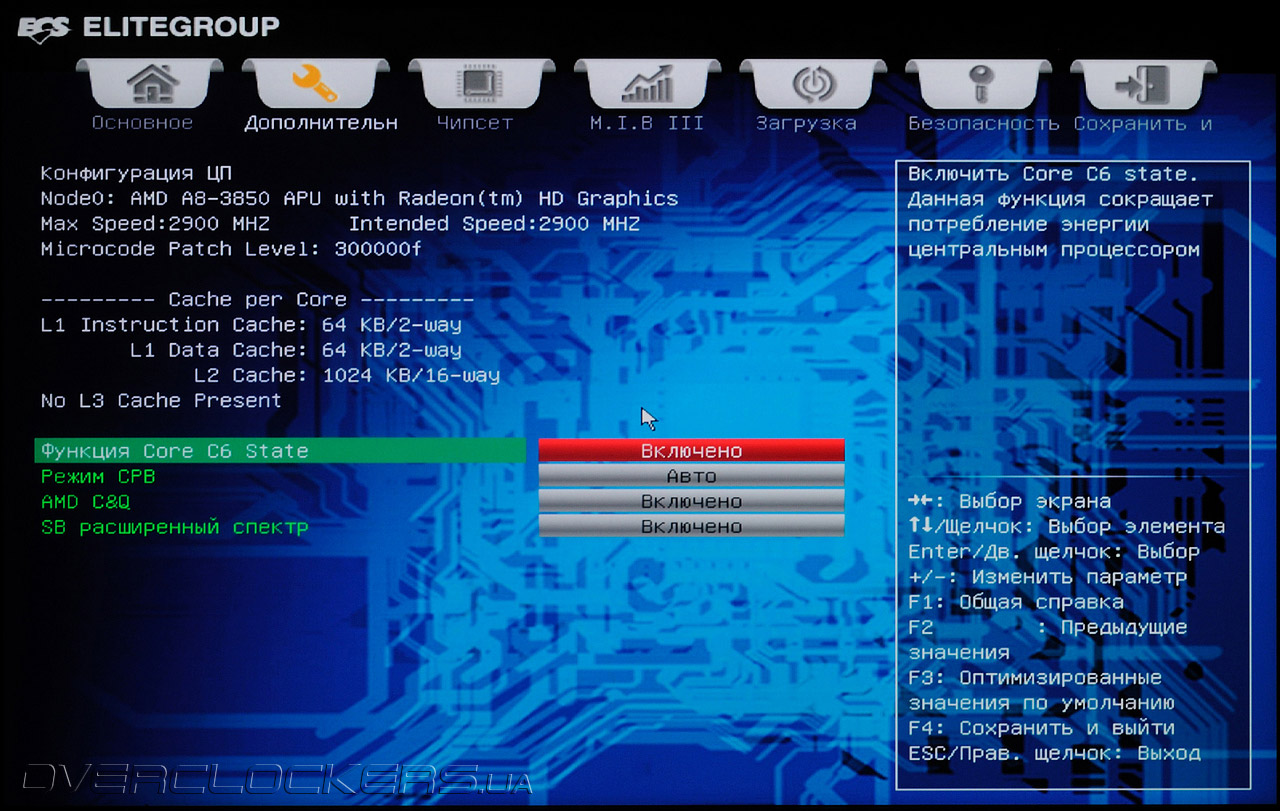Go to M.I.B III chart icon
The height and width of the screenshot is (811, 1280).
point(648,84)
